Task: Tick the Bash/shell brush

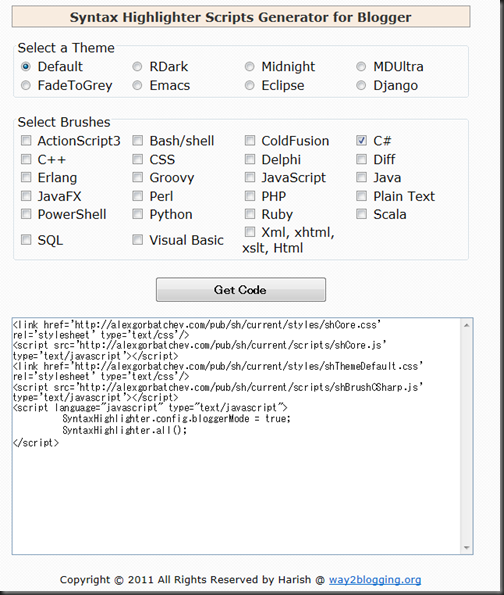Action: (x=137, y=141)
